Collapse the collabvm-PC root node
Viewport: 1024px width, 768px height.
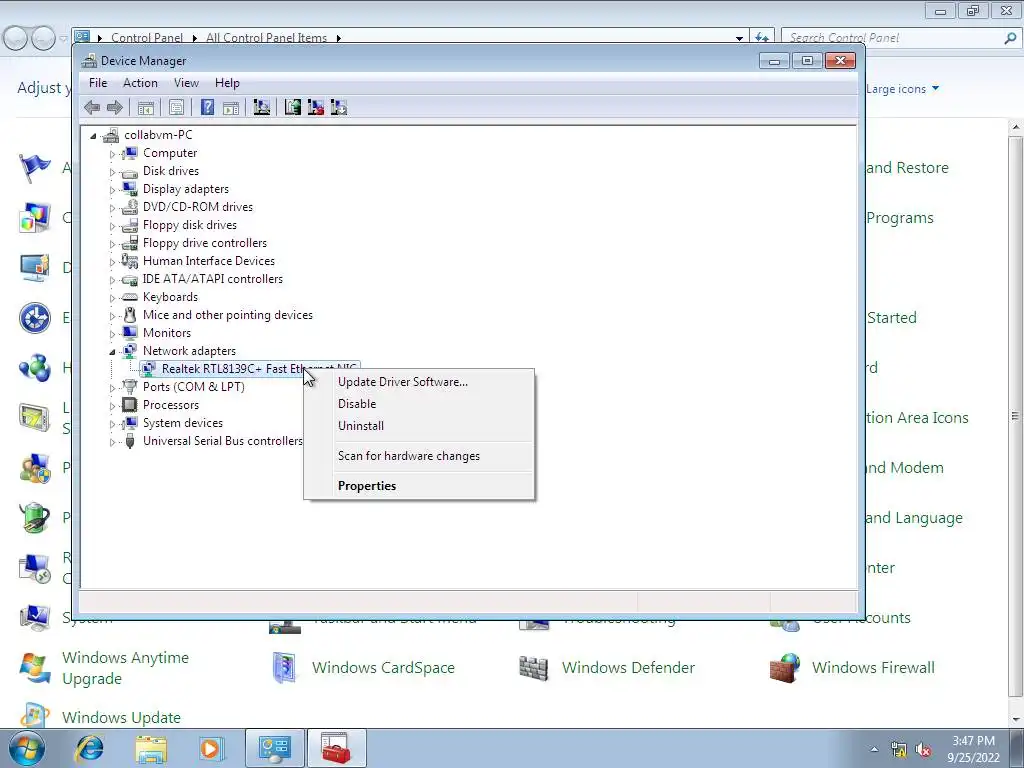[93, 136]
